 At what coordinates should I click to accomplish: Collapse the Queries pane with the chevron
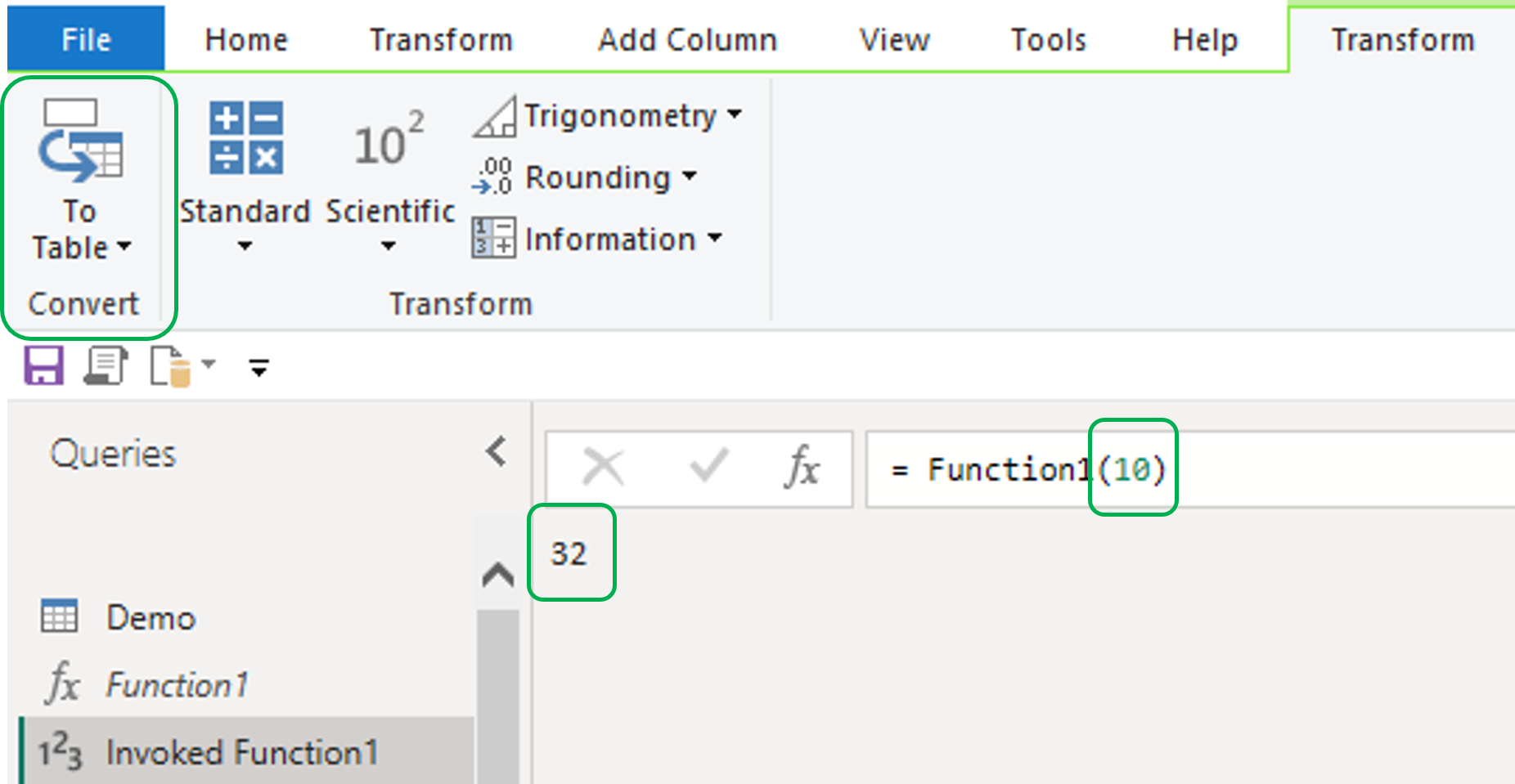click(x=495, y=451)
